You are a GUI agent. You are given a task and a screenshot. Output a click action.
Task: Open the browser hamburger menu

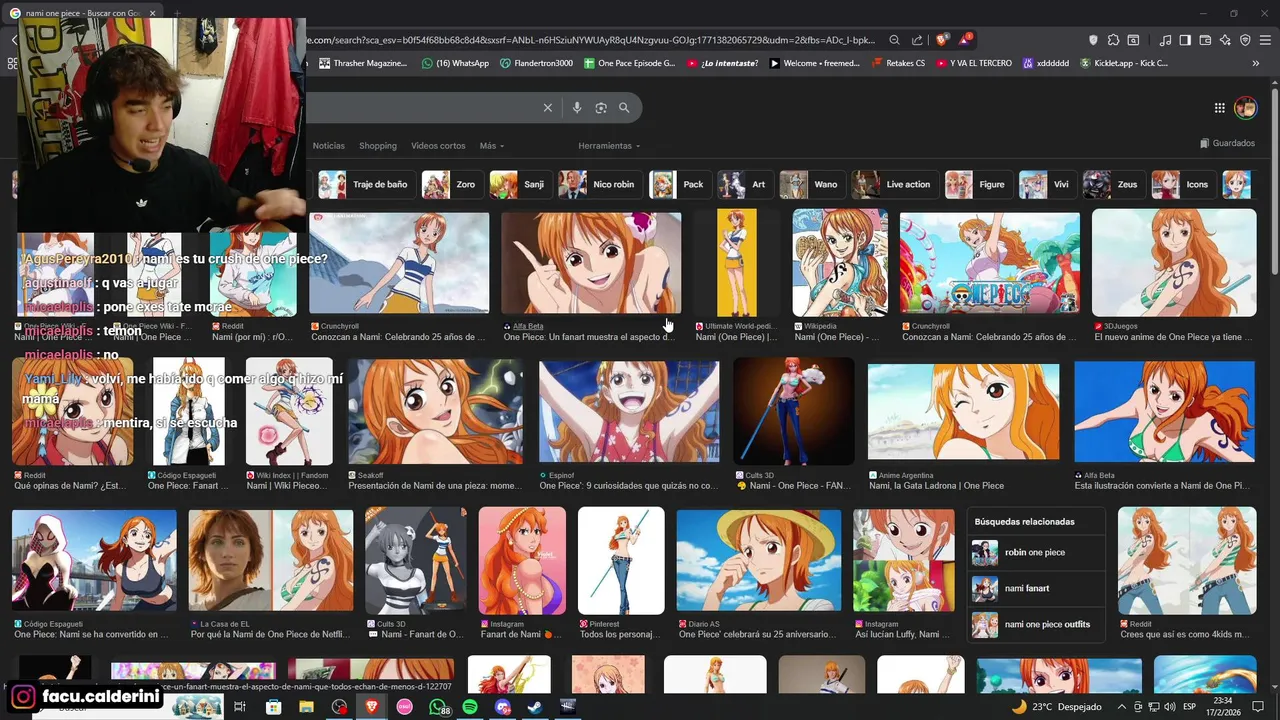pyautogui.click(x=1265, y=40)
